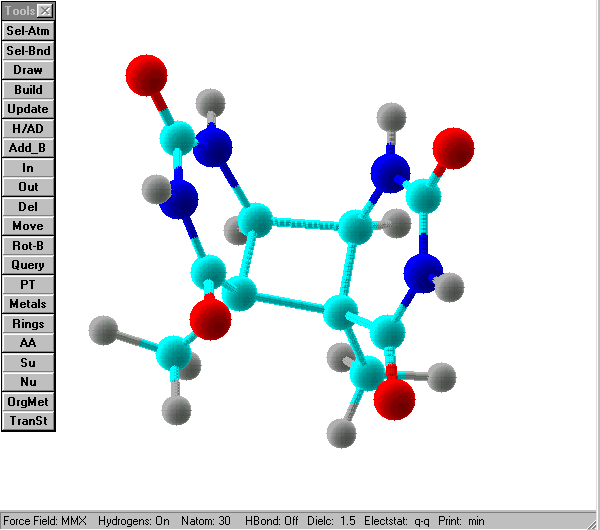Image resolution: width=600 pixels, height=530 pixels.
Task: Activate the Draw tool
Action: pyautogui.click(x=28, y=70)
